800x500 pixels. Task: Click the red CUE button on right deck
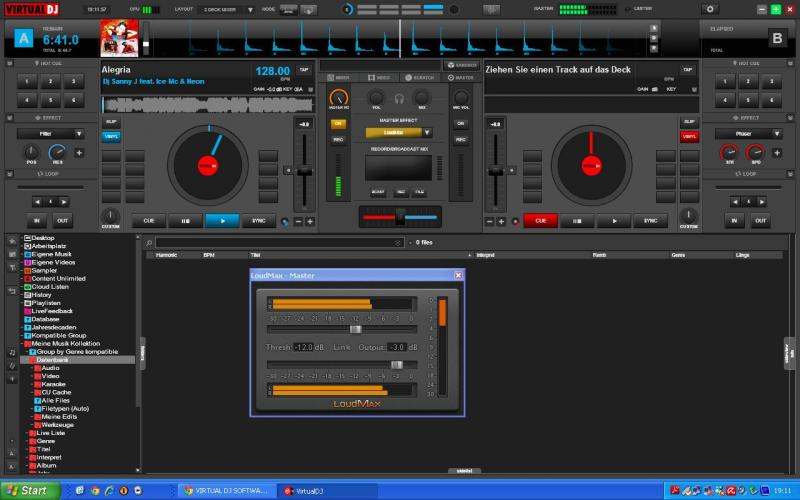coord(540,221)
